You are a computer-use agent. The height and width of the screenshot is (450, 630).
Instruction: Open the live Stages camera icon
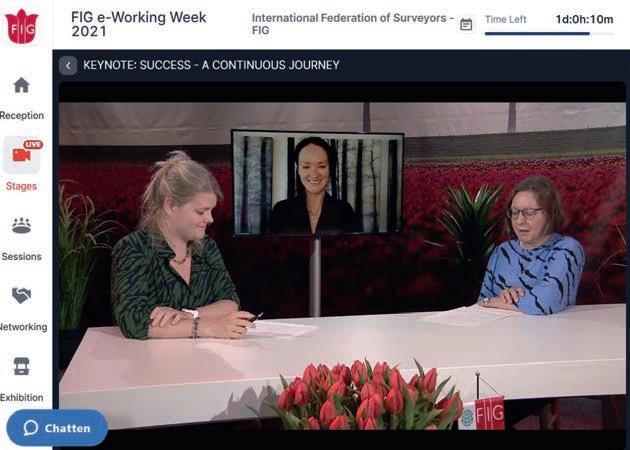[x=22, y=155]
